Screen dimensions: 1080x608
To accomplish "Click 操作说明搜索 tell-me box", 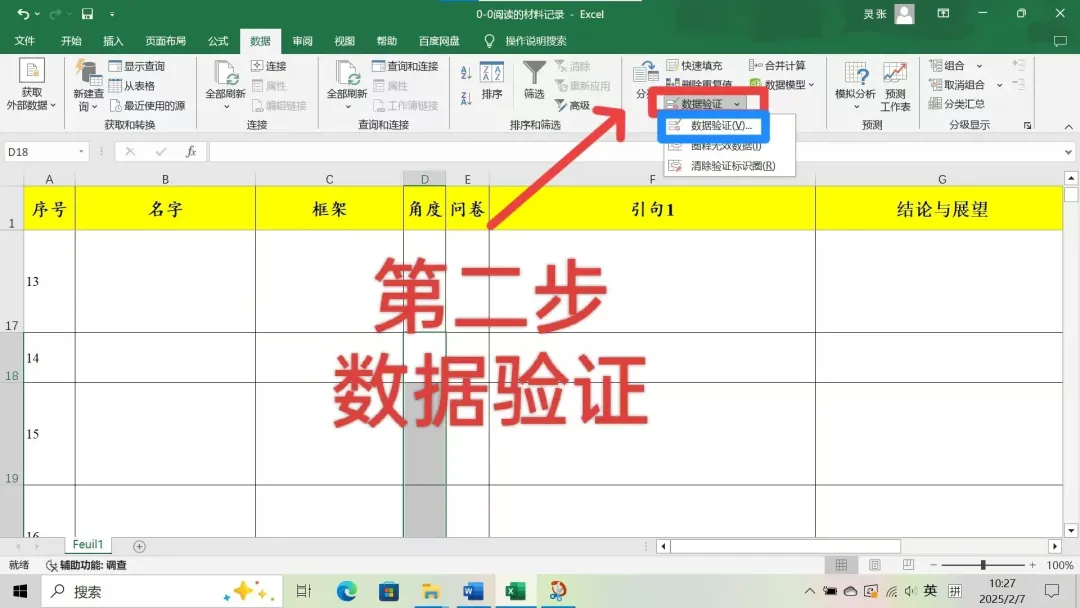I will coord(535,41).
